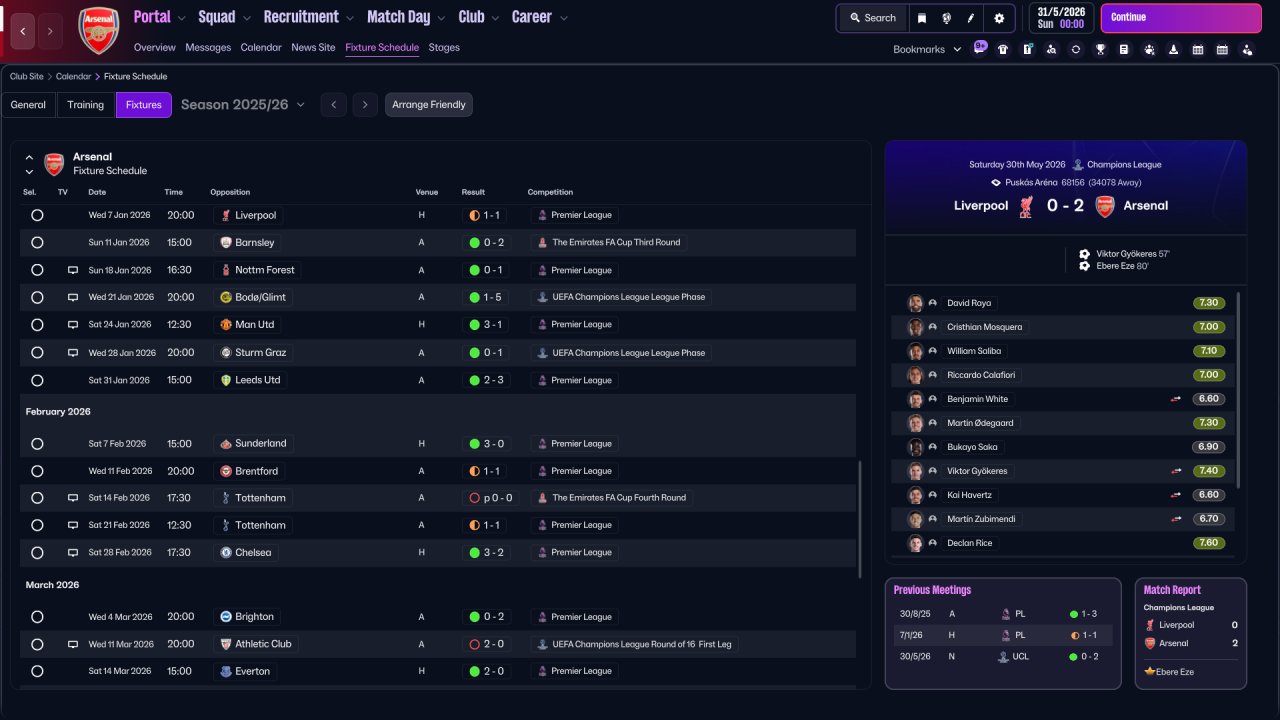Screen dimensions: 1280x720
Task: Click the Continue button
Action: point(1181,18)
